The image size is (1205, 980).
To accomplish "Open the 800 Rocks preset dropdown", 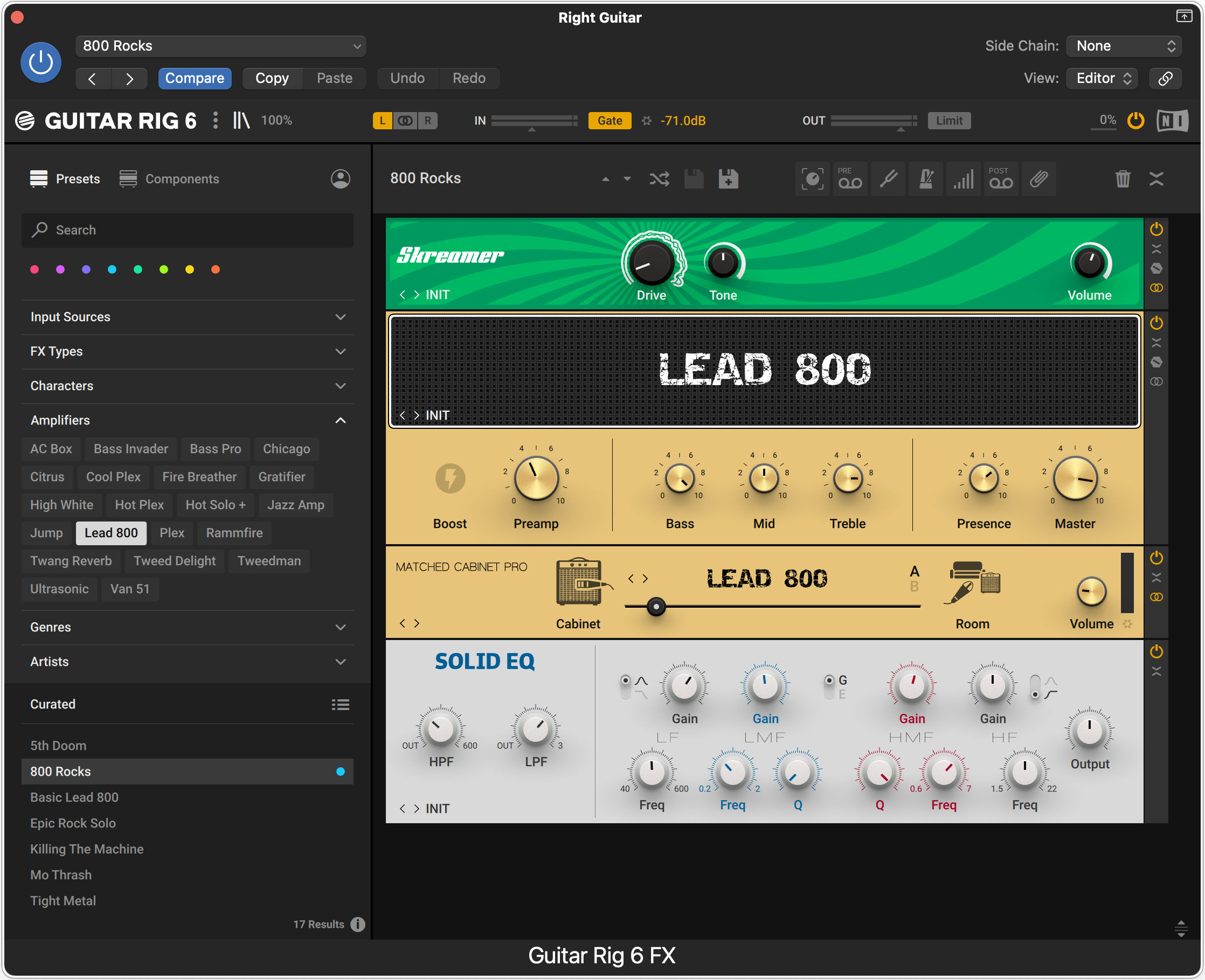I will coord(221,46).
